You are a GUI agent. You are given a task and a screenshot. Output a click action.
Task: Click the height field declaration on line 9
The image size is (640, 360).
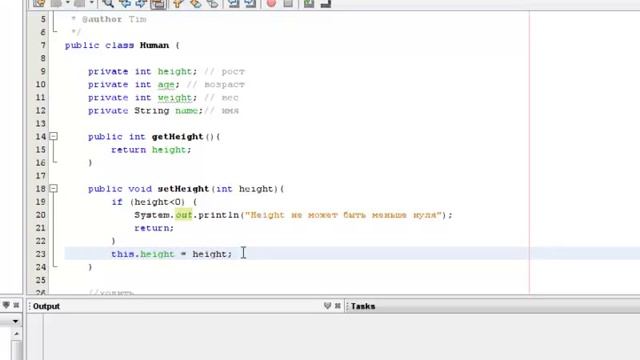175,71
